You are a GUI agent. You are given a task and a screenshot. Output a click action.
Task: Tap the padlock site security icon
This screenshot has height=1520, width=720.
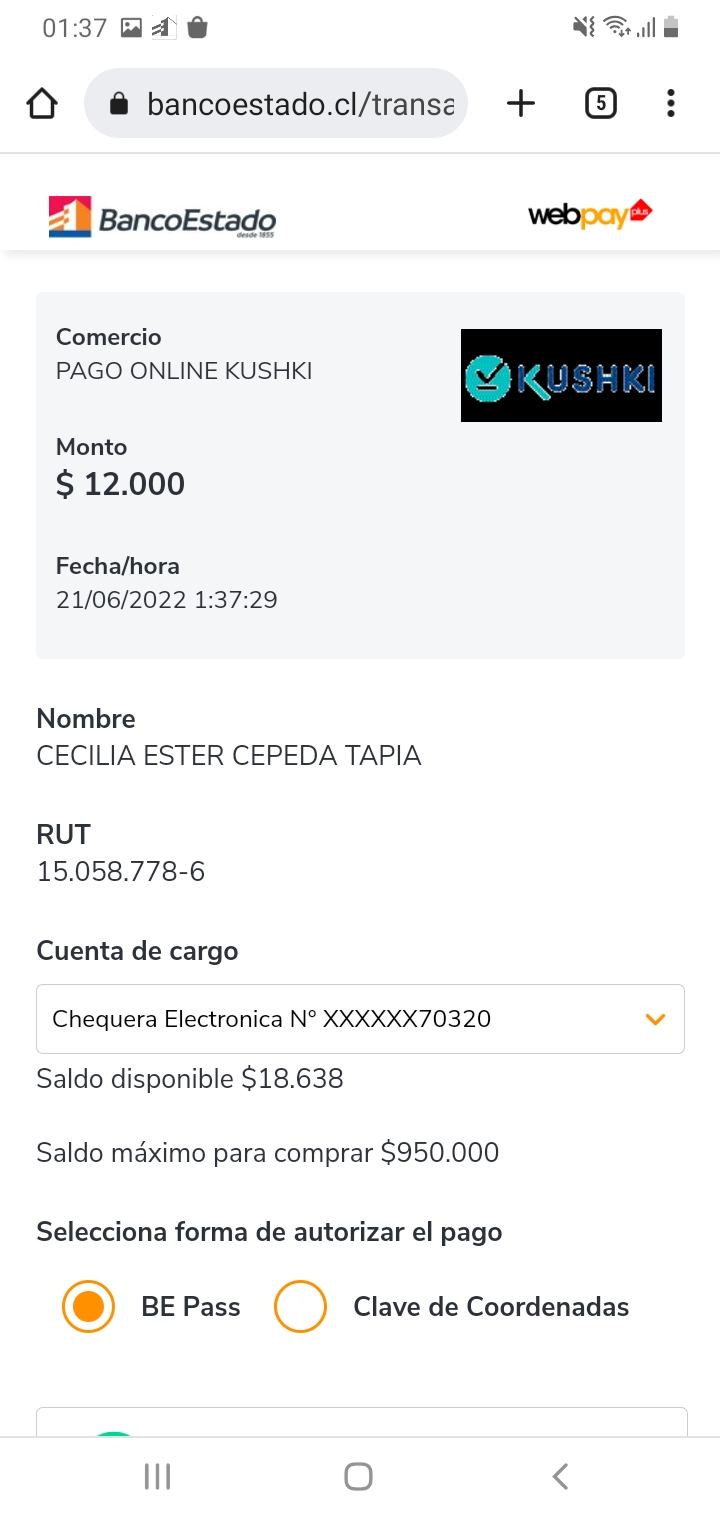point(119,103)
